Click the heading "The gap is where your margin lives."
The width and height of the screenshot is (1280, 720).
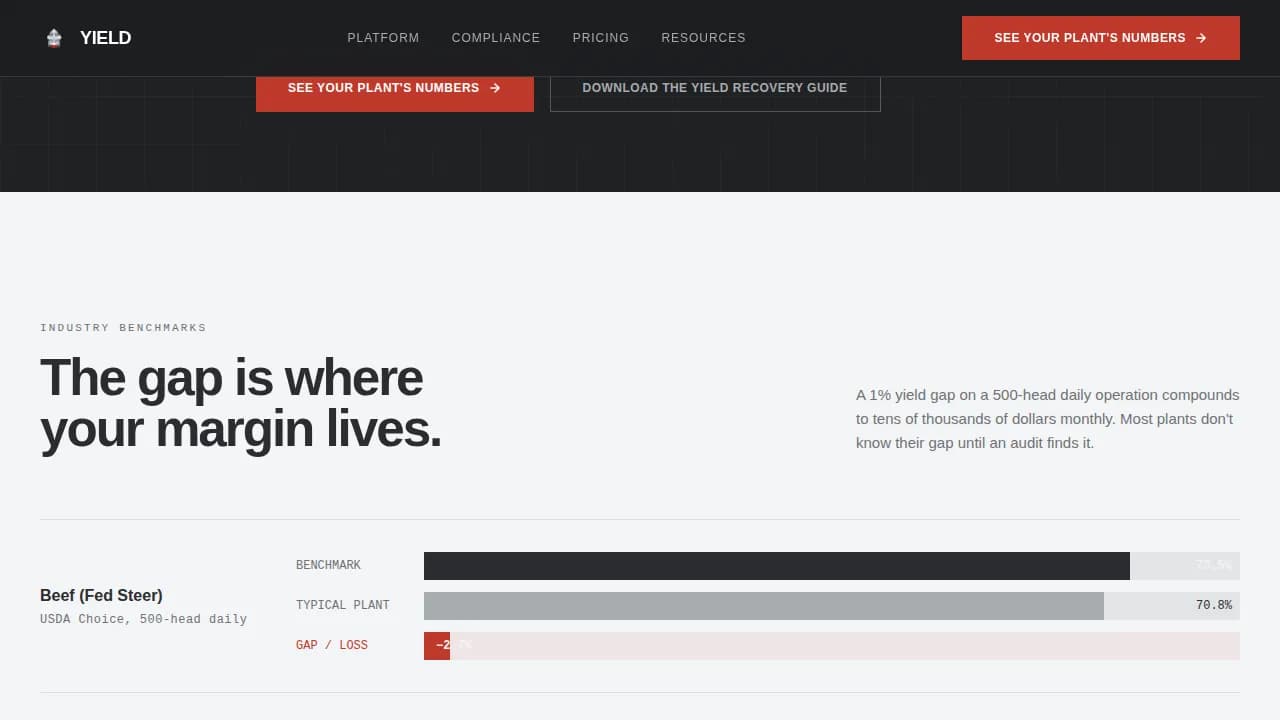[x=241, y=404]
